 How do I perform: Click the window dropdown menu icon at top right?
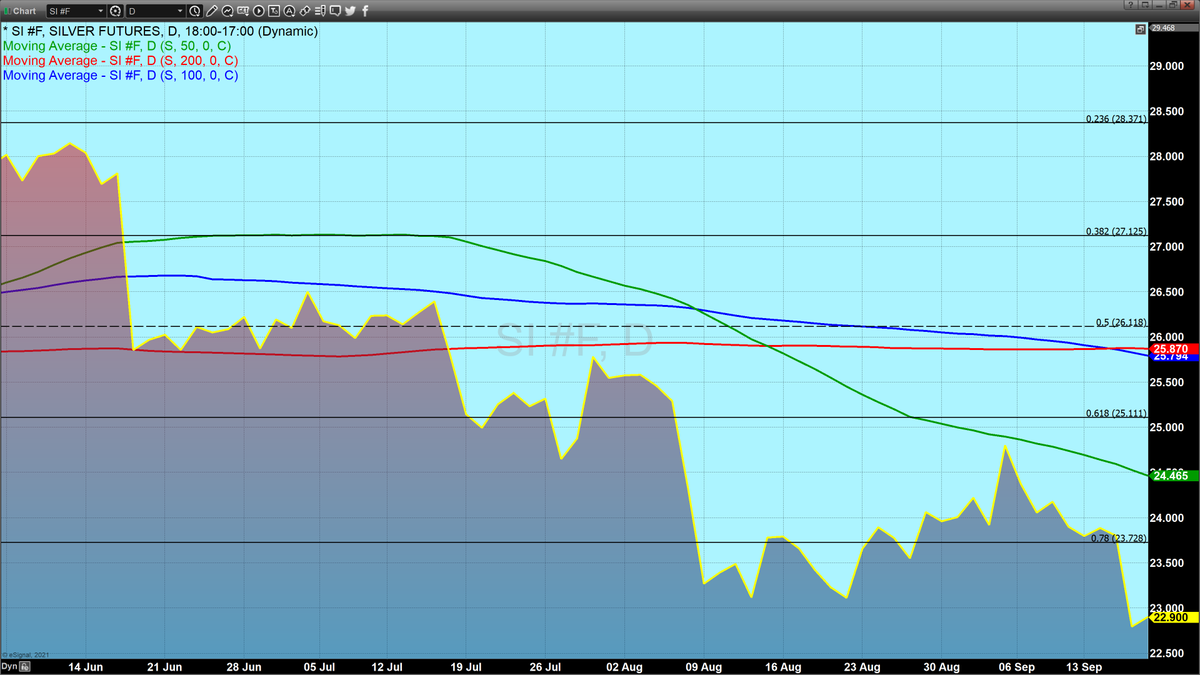[x=1145, y=4]
